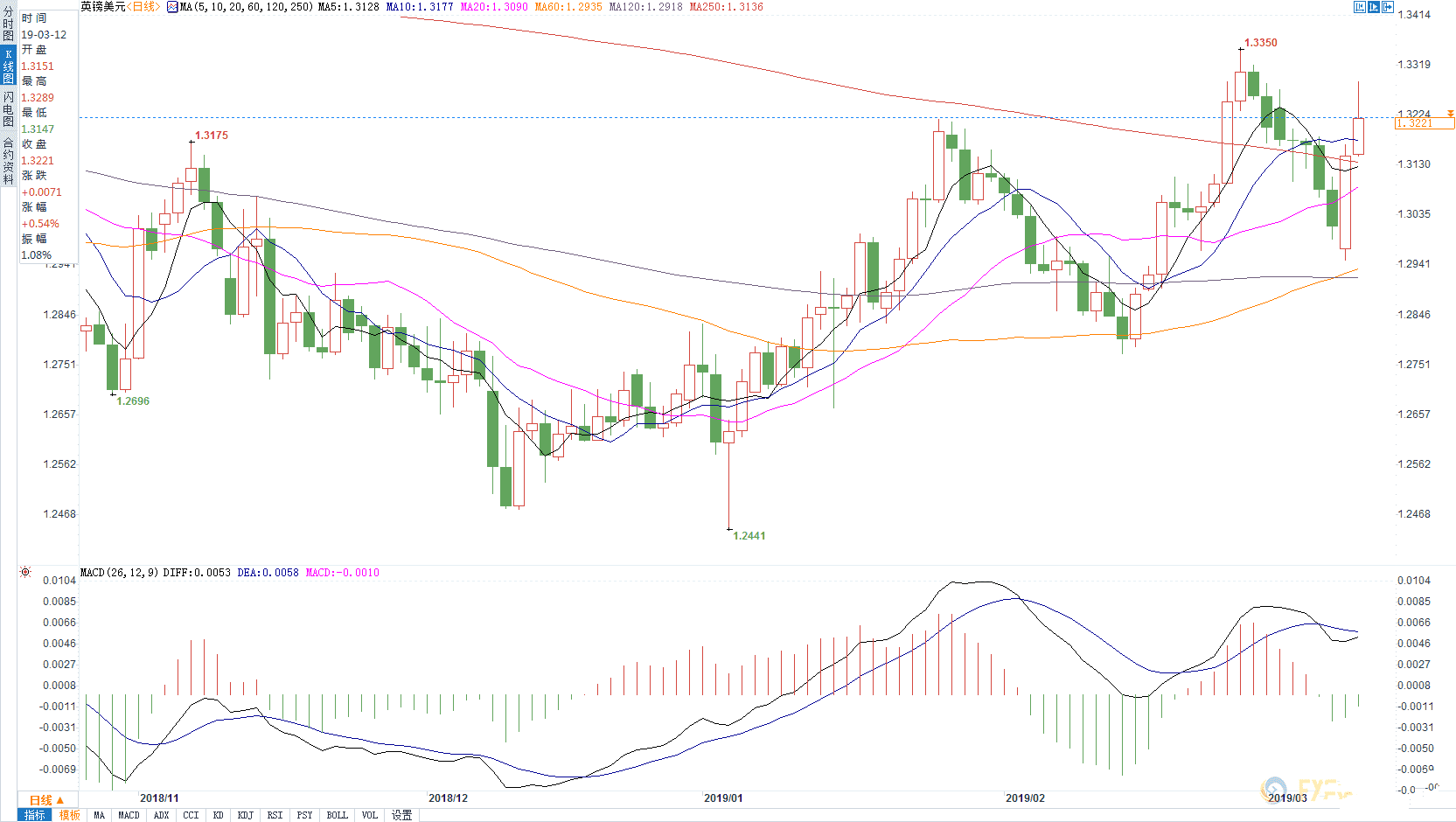Open the <日线> period dropdown in title

(143, 7)
